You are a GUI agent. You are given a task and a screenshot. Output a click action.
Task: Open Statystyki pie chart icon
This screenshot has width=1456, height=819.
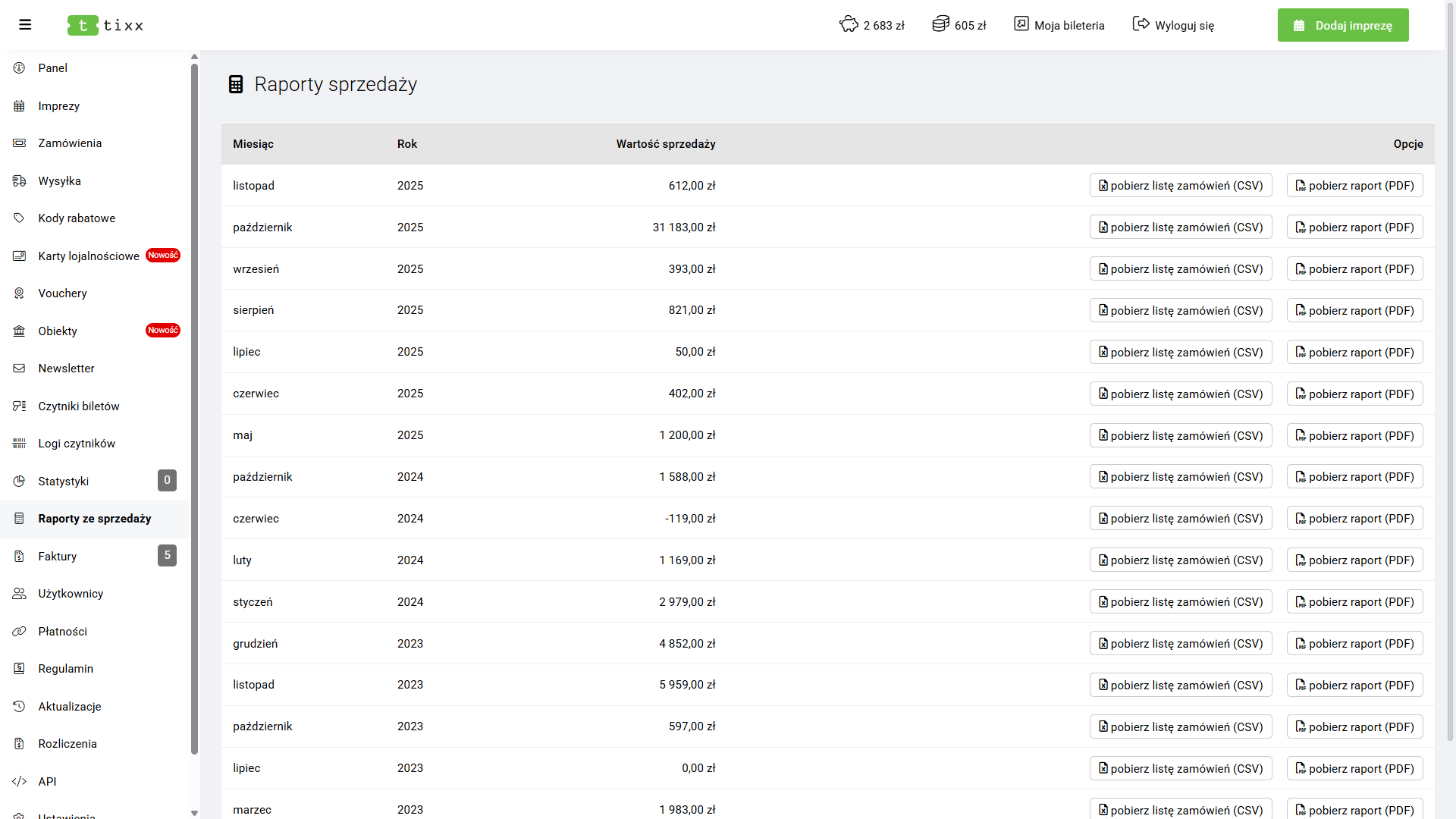(19, 482)
